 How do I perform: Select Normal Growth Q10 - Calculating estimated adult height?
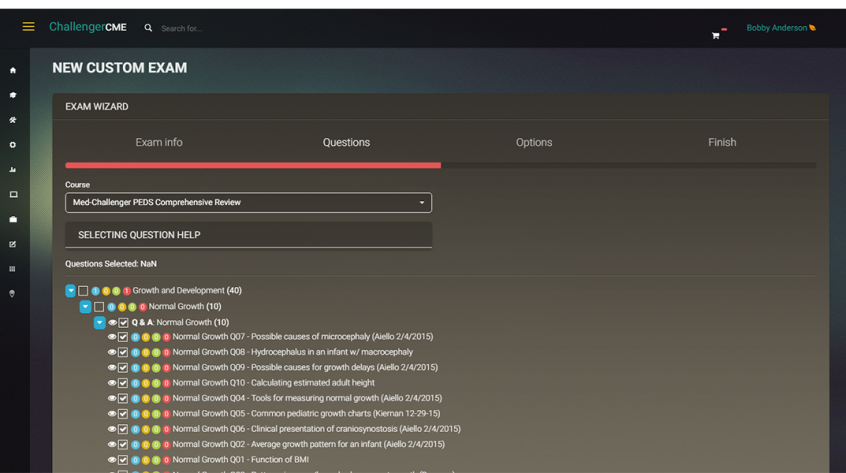274,383
